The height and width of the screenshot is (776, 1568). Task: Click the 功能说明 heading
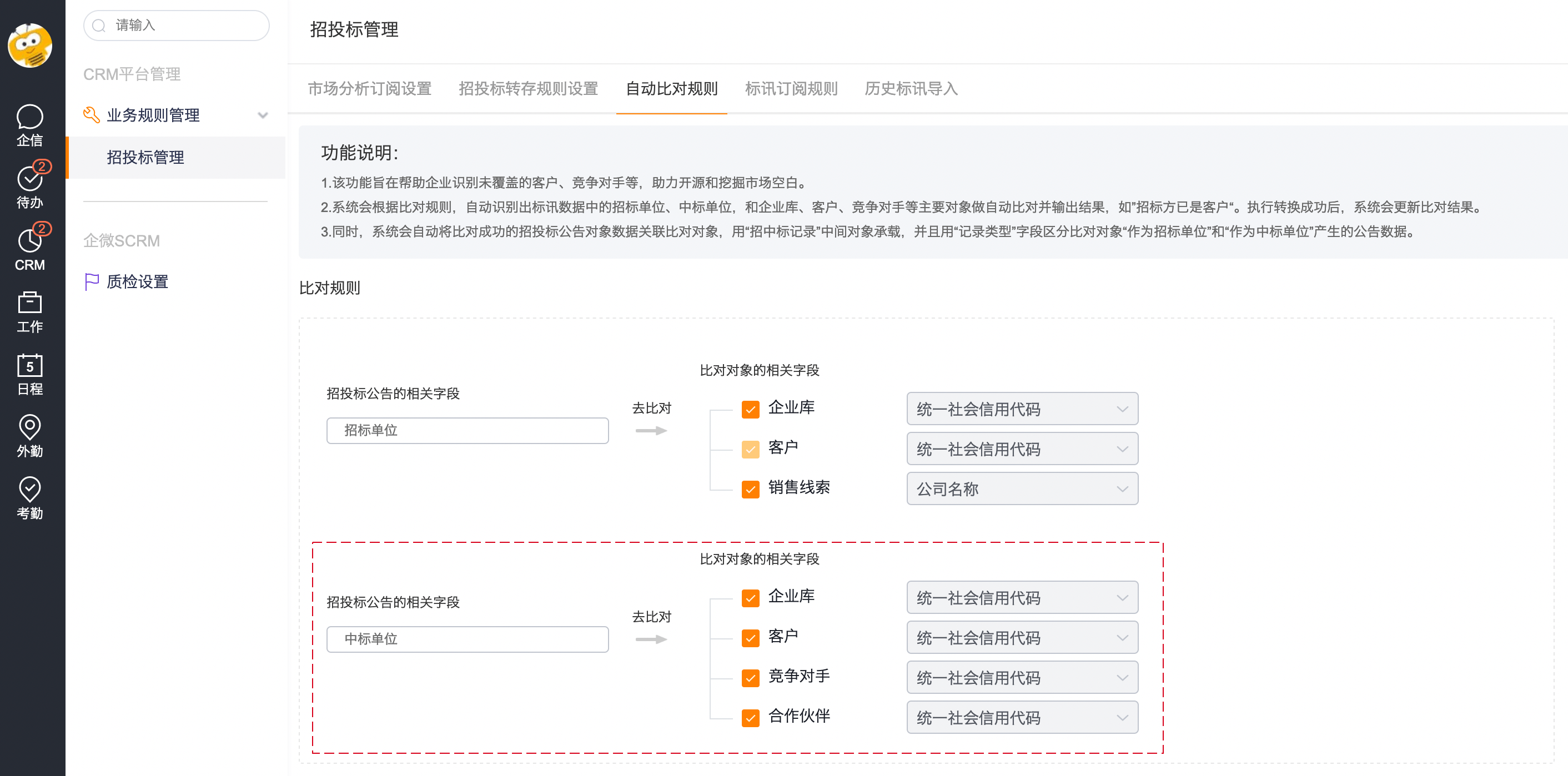[359, 152]
